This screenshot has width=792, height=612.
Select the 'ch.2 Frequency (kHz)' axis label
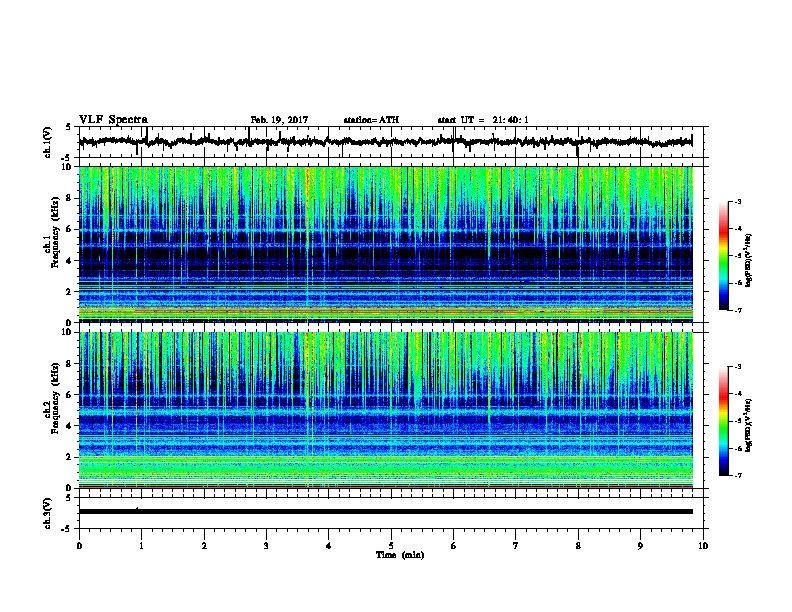pyautogui.click(x=52, y=398)
